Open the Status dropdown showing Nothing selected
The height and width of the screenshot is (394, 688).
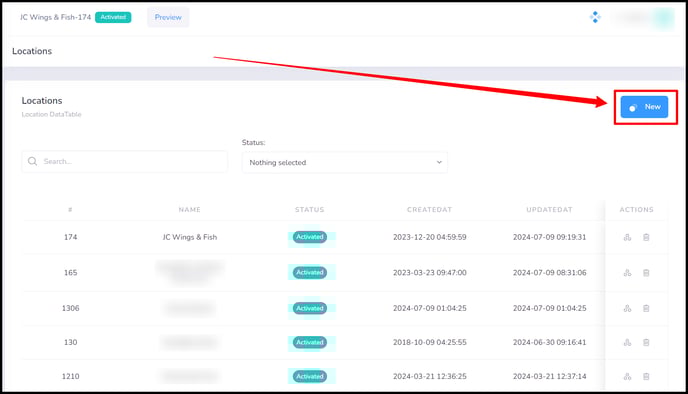point(344,162)
